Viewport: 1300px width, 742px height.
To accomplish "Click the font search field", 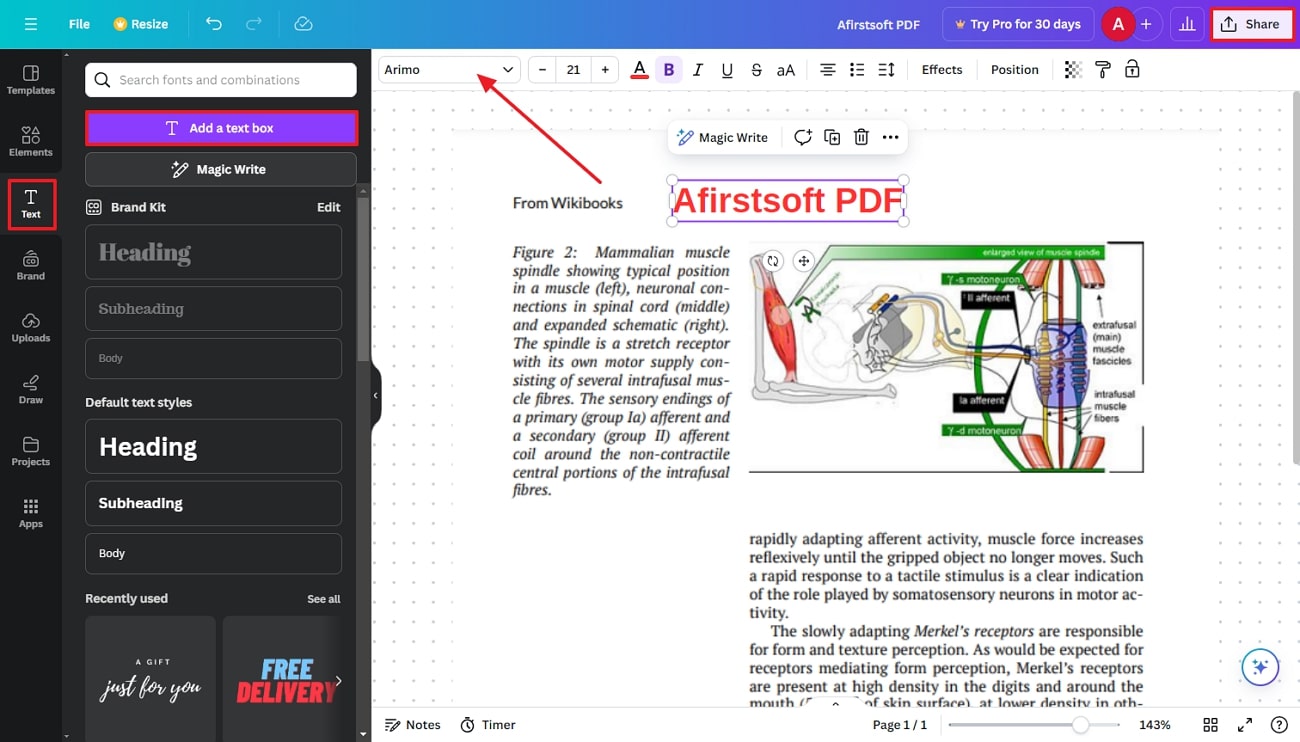I will click(221, 80).
